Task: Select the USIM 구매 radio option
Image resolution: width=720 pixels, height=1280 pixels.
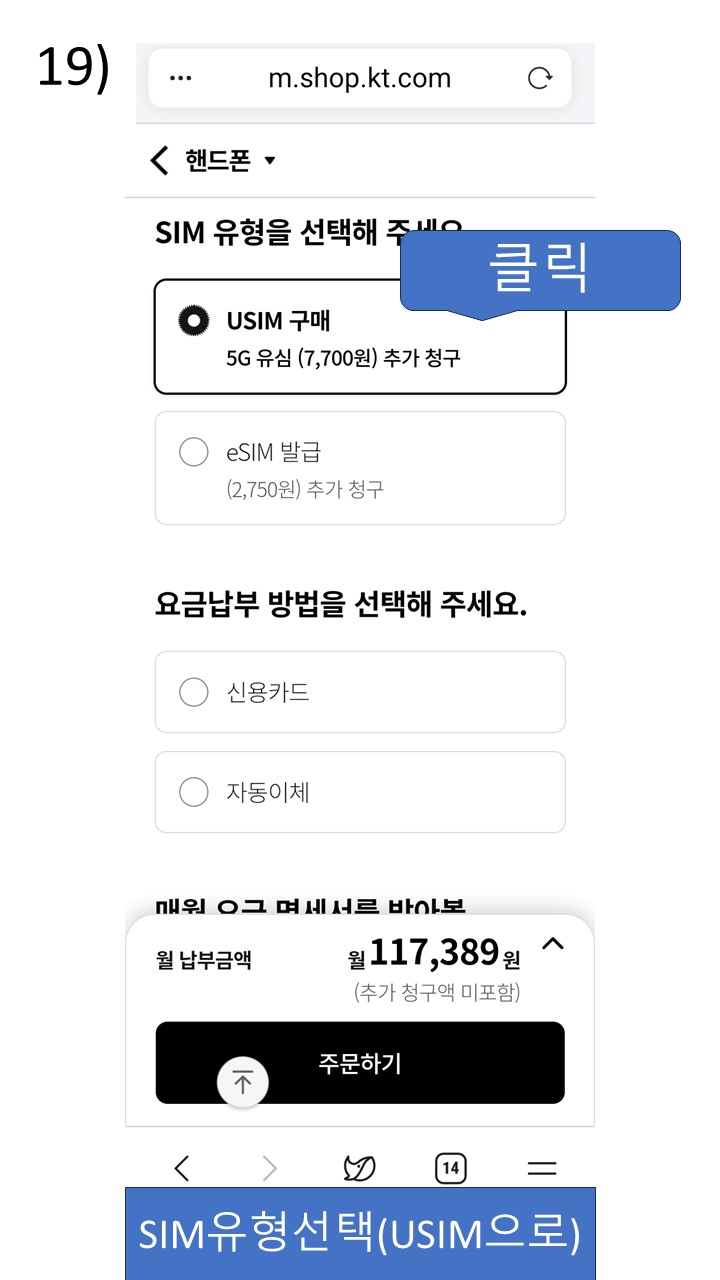Action: [x=360, y=337]
